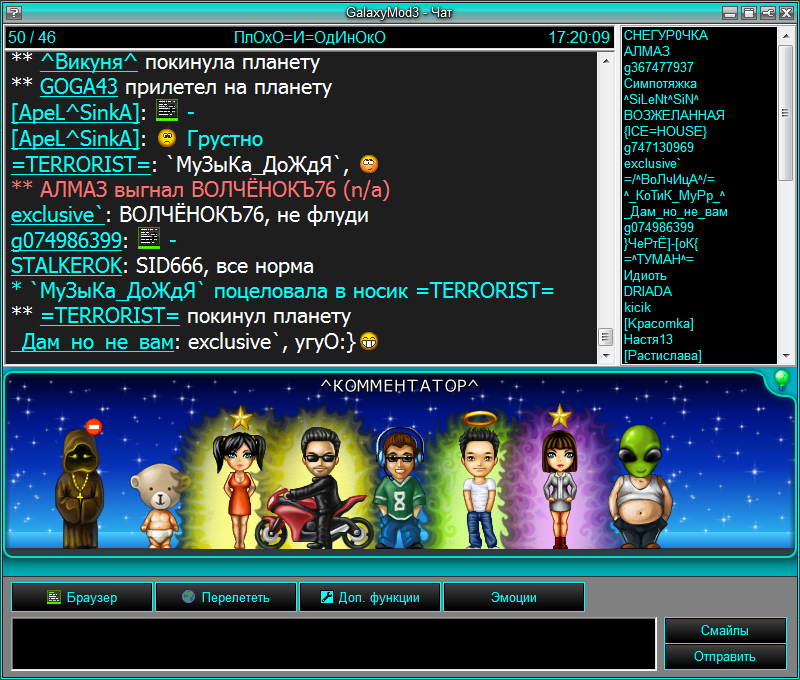Select the girl in red dress avatar
Image resolution: width=800 pixels, height=680 pixels.
239,489
